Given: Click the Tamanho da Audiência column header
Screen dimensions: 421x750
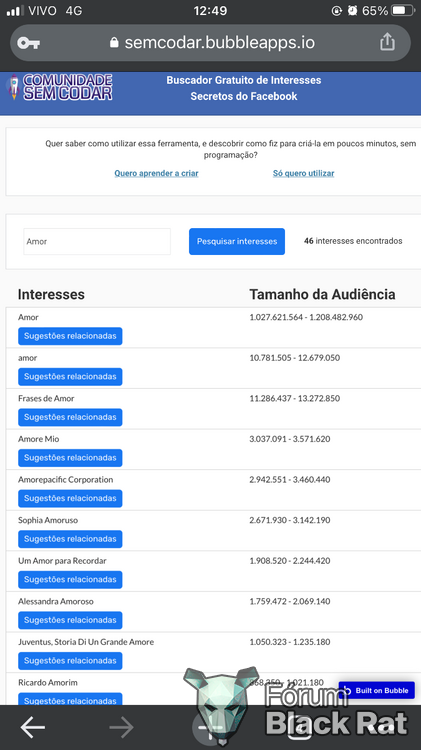Looking at the screenshot, I should click(322, 294).
